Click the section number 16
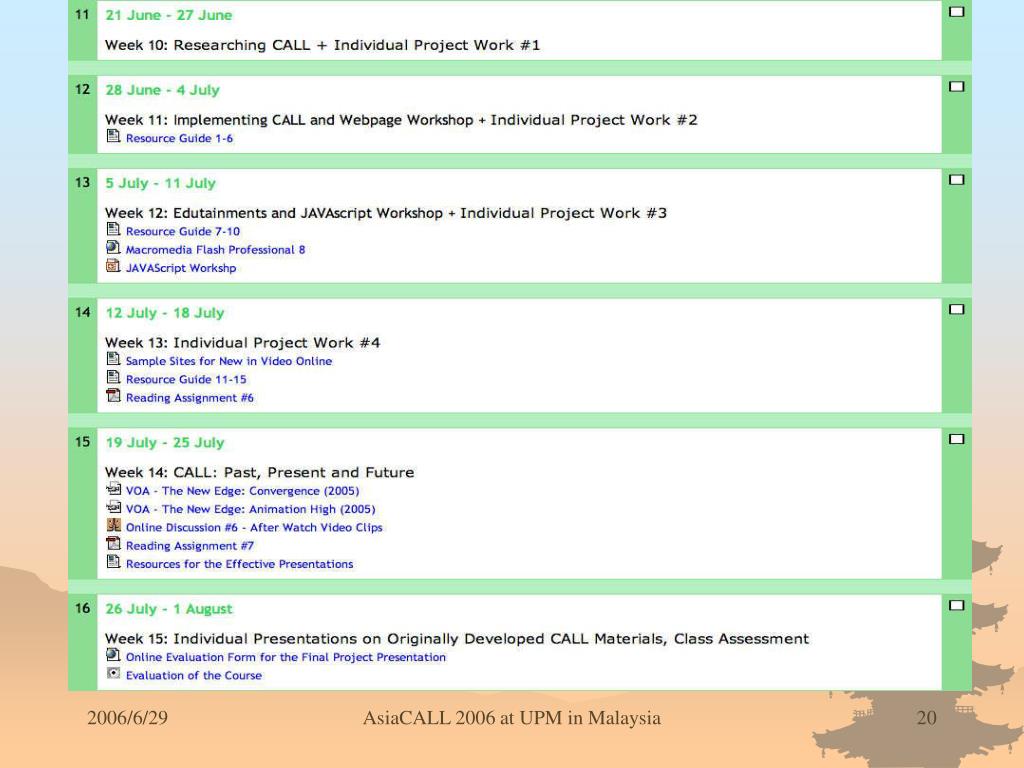The height and width of the screenshot is (768, 1024). tap(82, 608)
